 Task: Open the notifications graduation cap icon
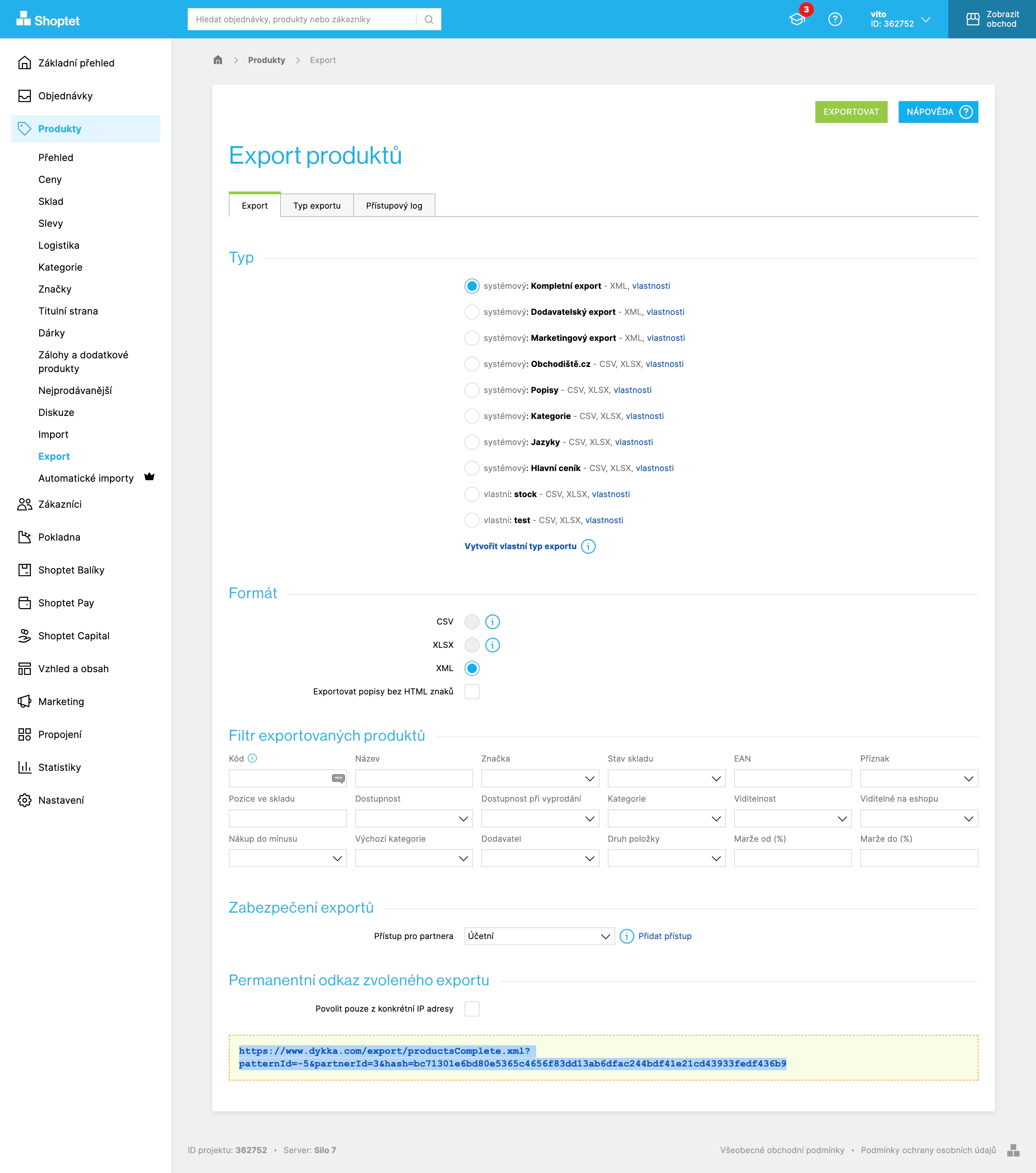tap(797, 20)
